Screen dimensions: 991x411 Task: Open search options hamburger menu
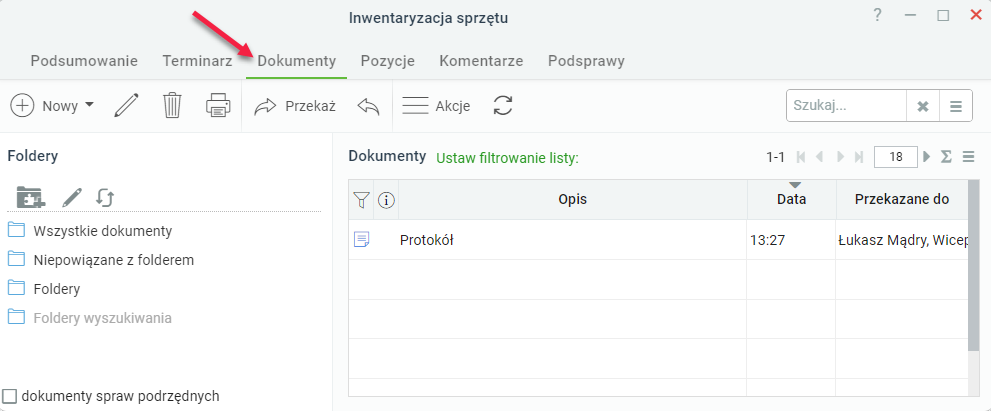click(956, 106)
